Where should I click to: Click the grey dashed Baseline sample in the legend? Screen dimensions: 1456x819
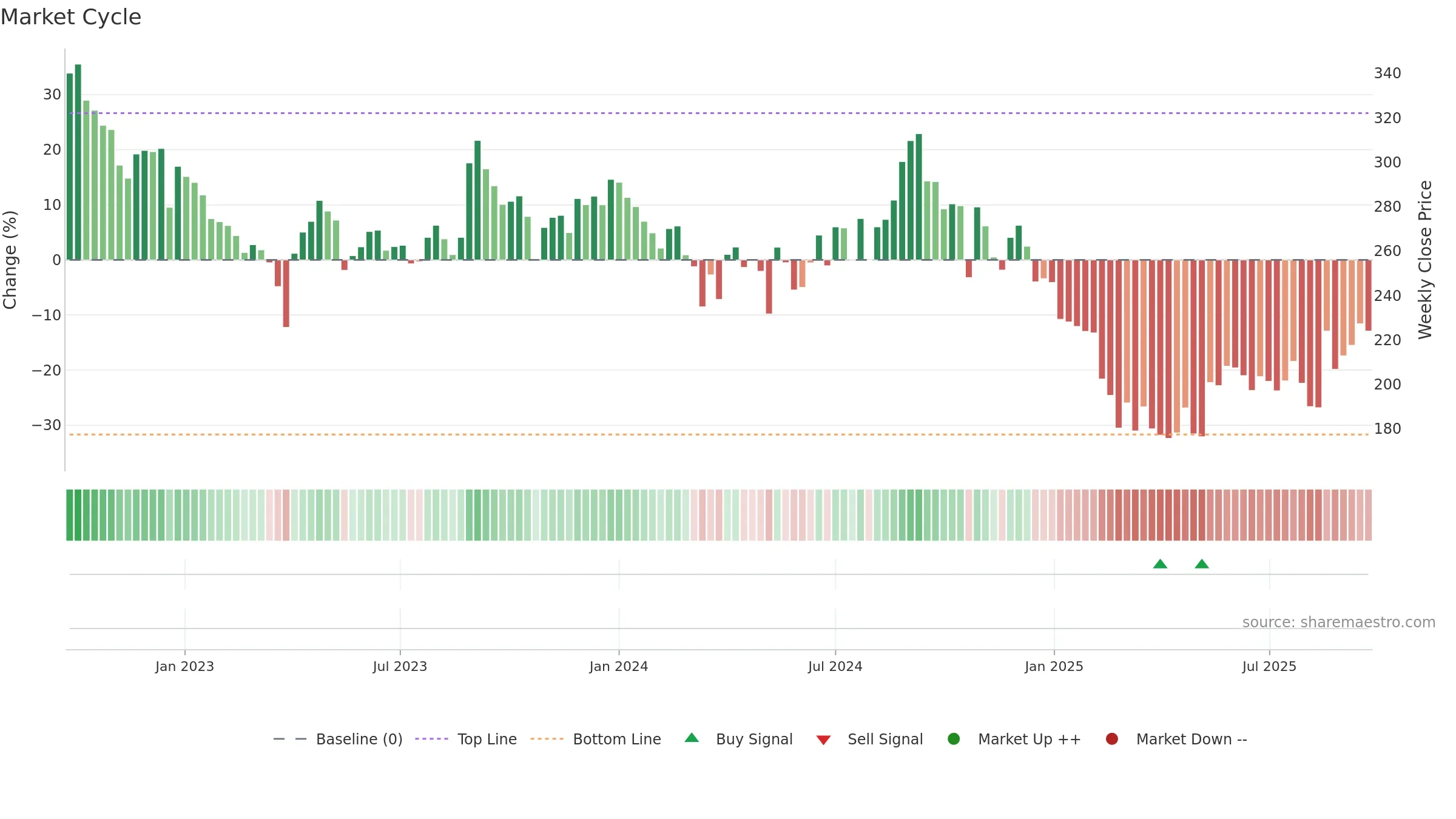(290, 739)
